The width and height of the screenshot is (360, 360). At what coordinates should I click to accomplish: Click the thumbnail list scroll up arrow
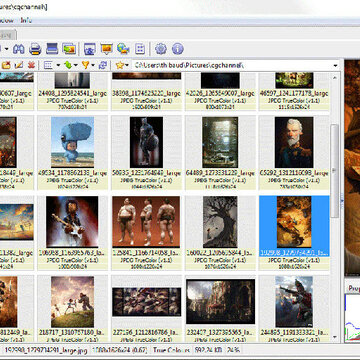tap(335, 77)
